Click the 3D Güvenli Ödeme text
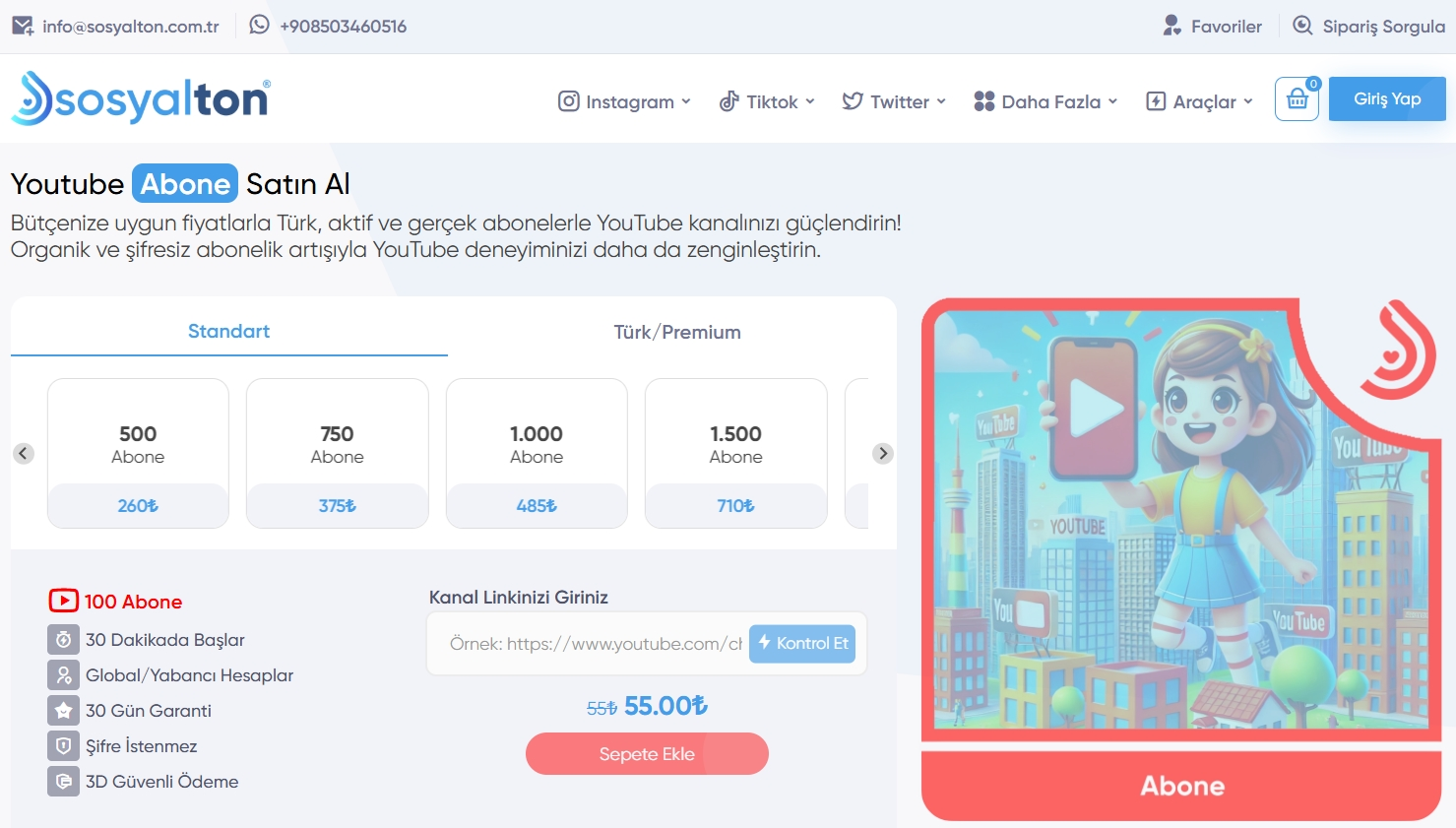Viewport: 1456px width, 828px height. [162, 782]
